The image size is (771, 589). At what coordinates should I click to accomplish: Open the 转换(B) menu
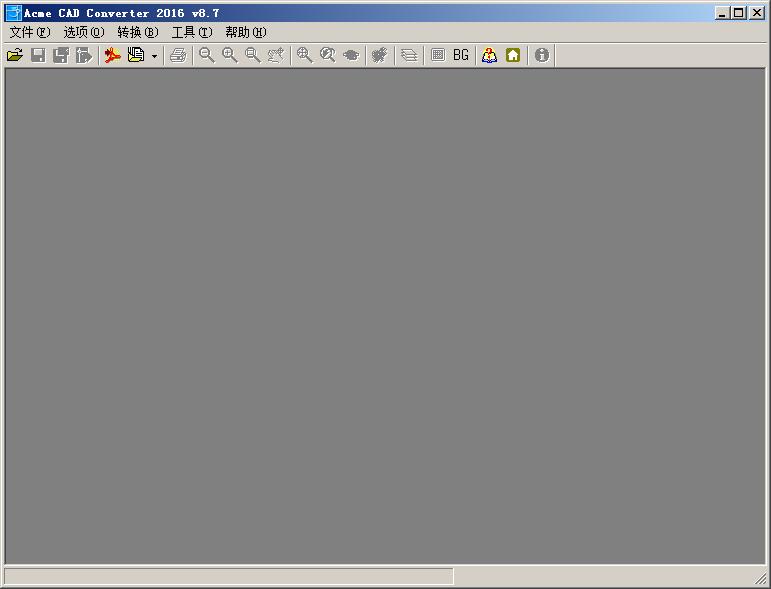pos(138,32)
